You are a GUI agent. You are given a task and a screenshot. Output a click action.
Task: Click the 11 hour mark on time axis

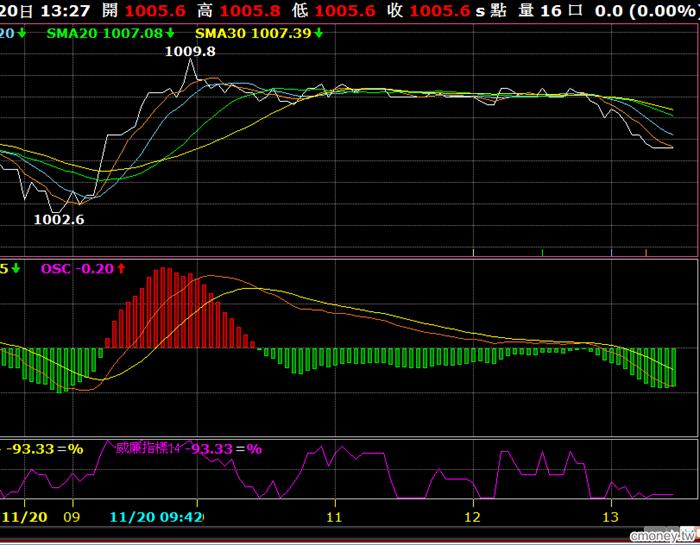tap(335, 517)
